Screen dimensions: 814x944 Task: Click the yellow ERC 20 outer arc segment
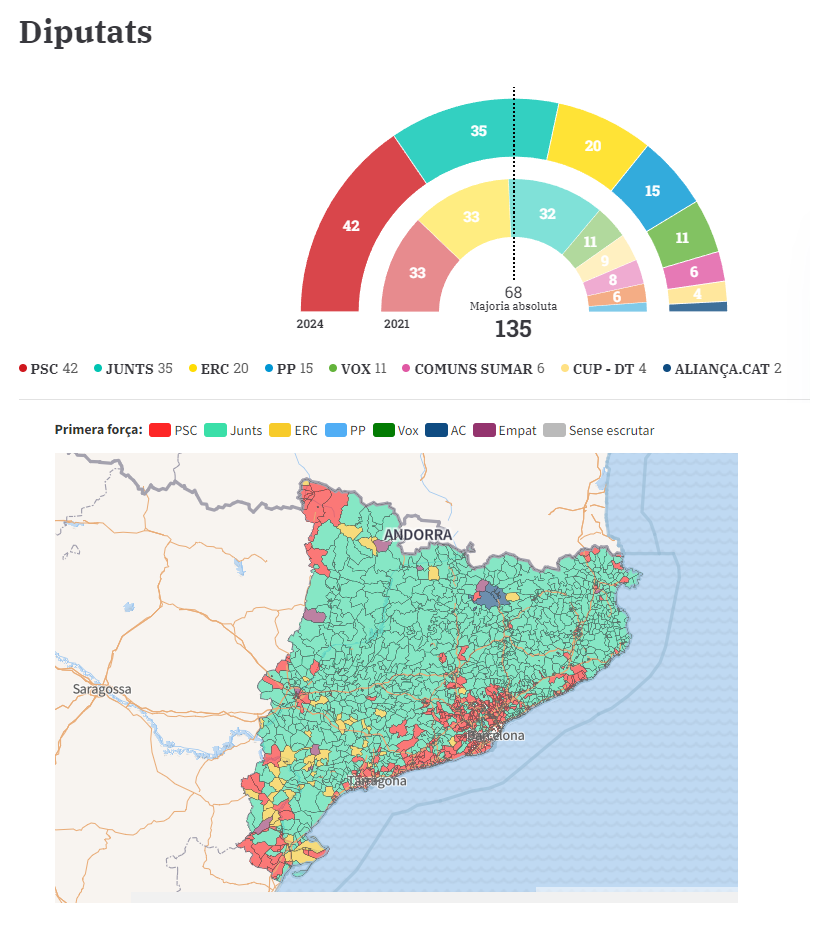[x=593, y=146]
